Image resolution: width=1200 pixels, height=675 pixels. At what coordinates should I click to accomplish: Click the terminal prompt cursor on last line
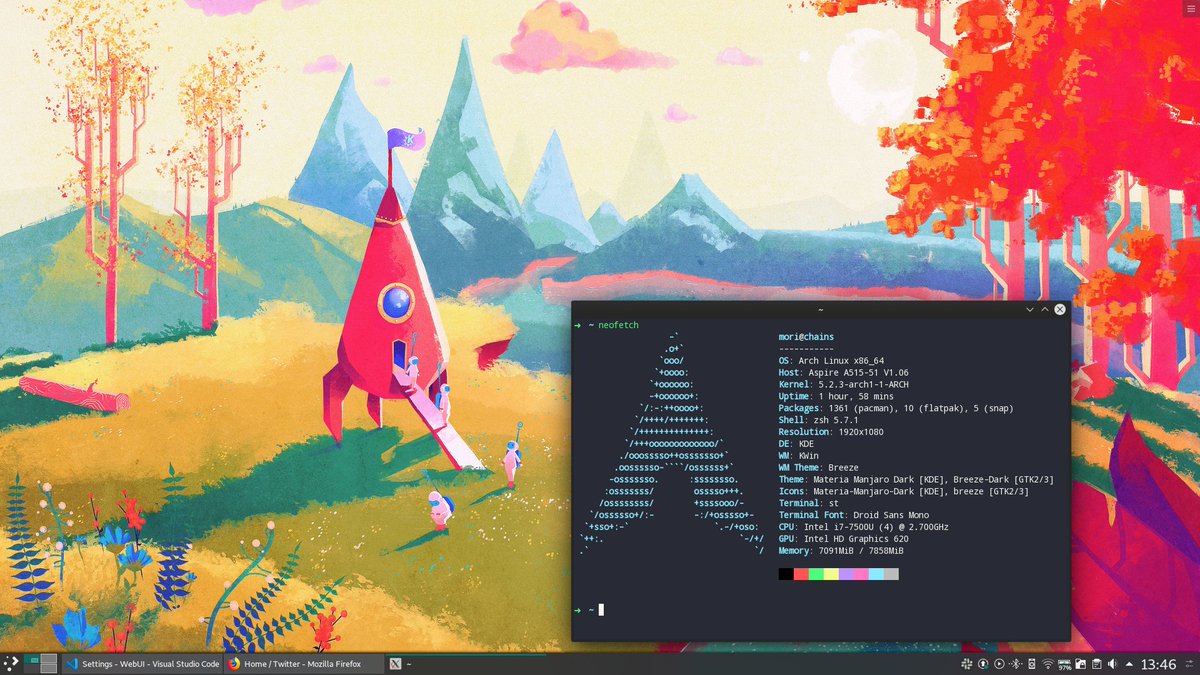pos(601,610)
